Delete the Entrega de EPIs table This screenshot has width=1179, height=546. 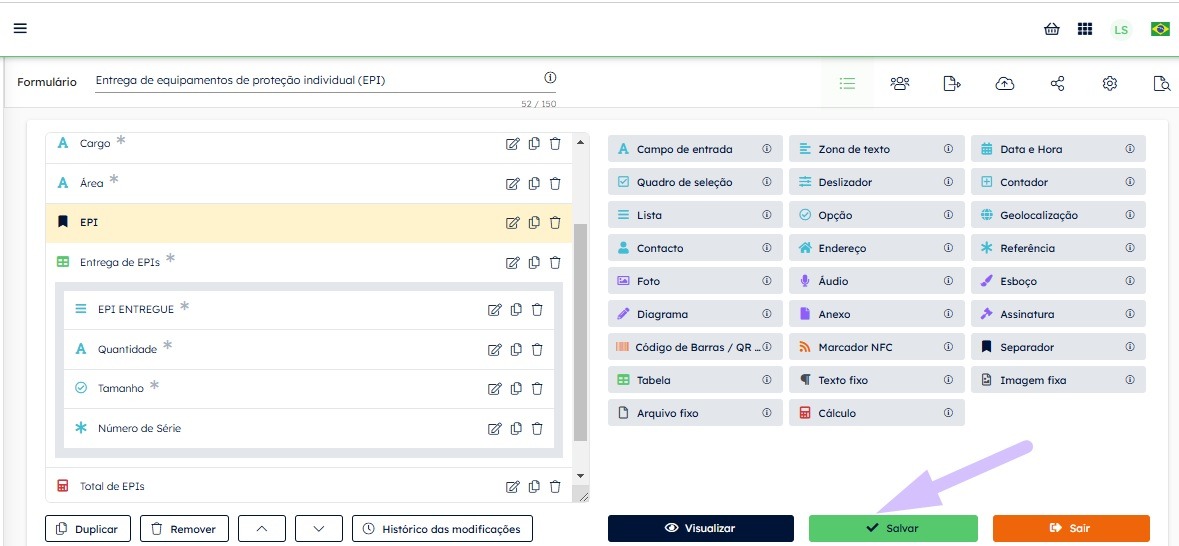[x=555, y=262]
